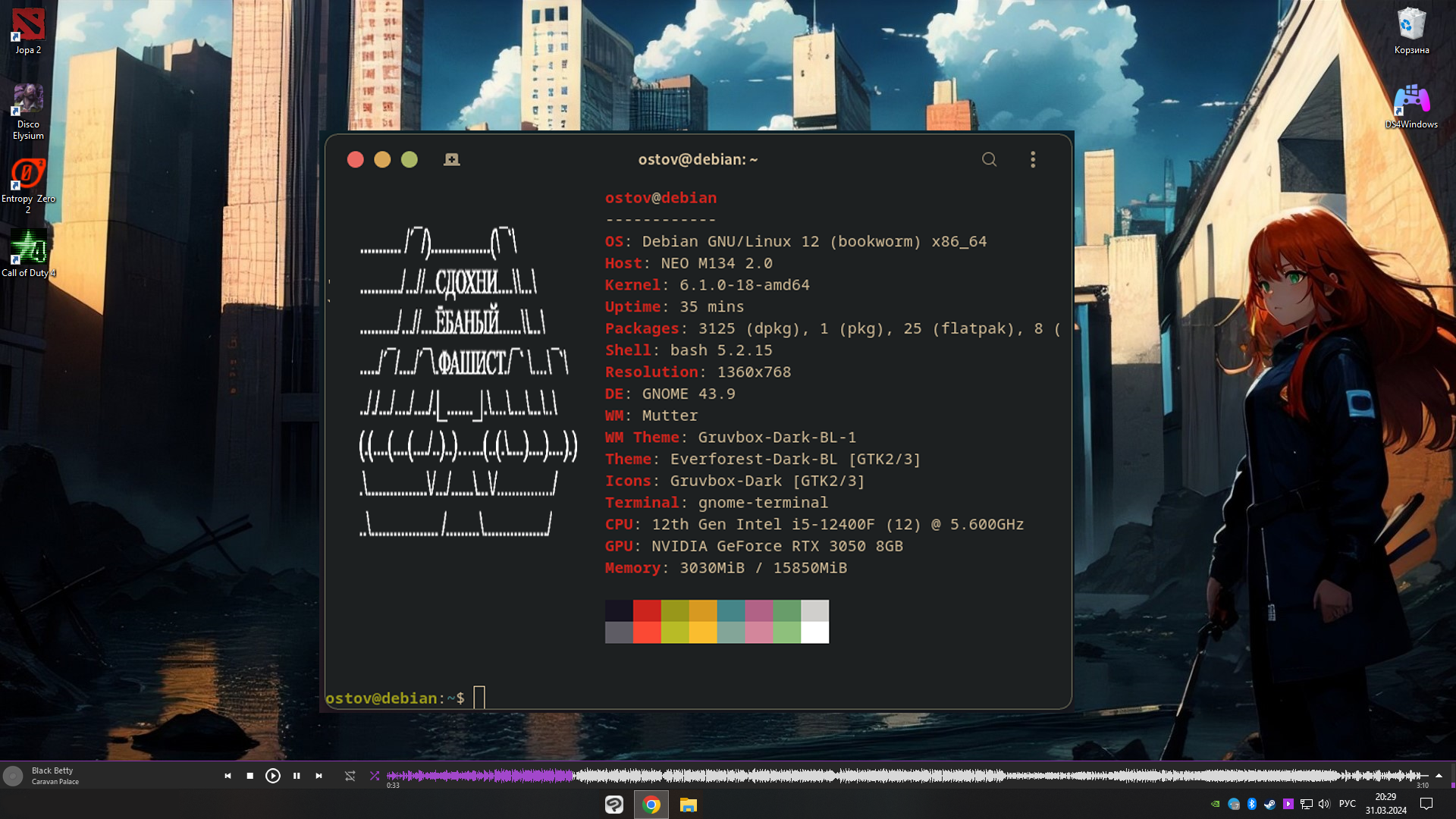
Task: Expand the player bar up arrow
Action: tap(1439, 775)
